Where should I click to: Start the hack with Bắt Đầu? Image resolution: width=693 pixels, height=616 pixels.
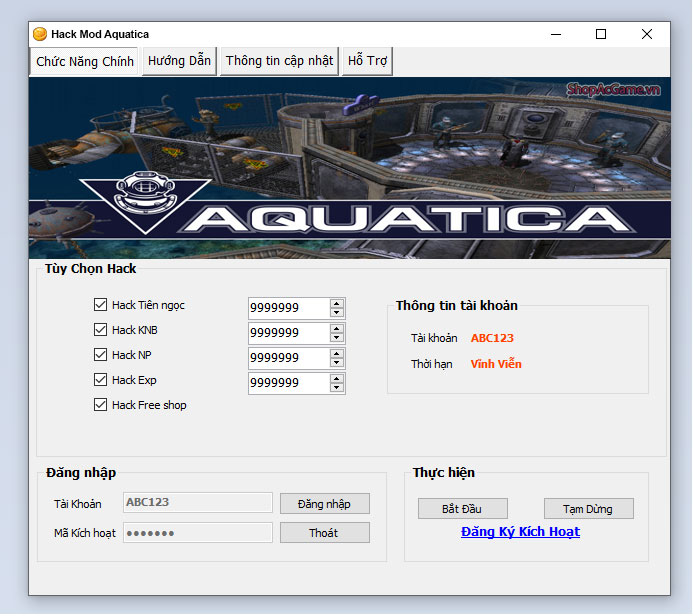click(x=462, y=509)
